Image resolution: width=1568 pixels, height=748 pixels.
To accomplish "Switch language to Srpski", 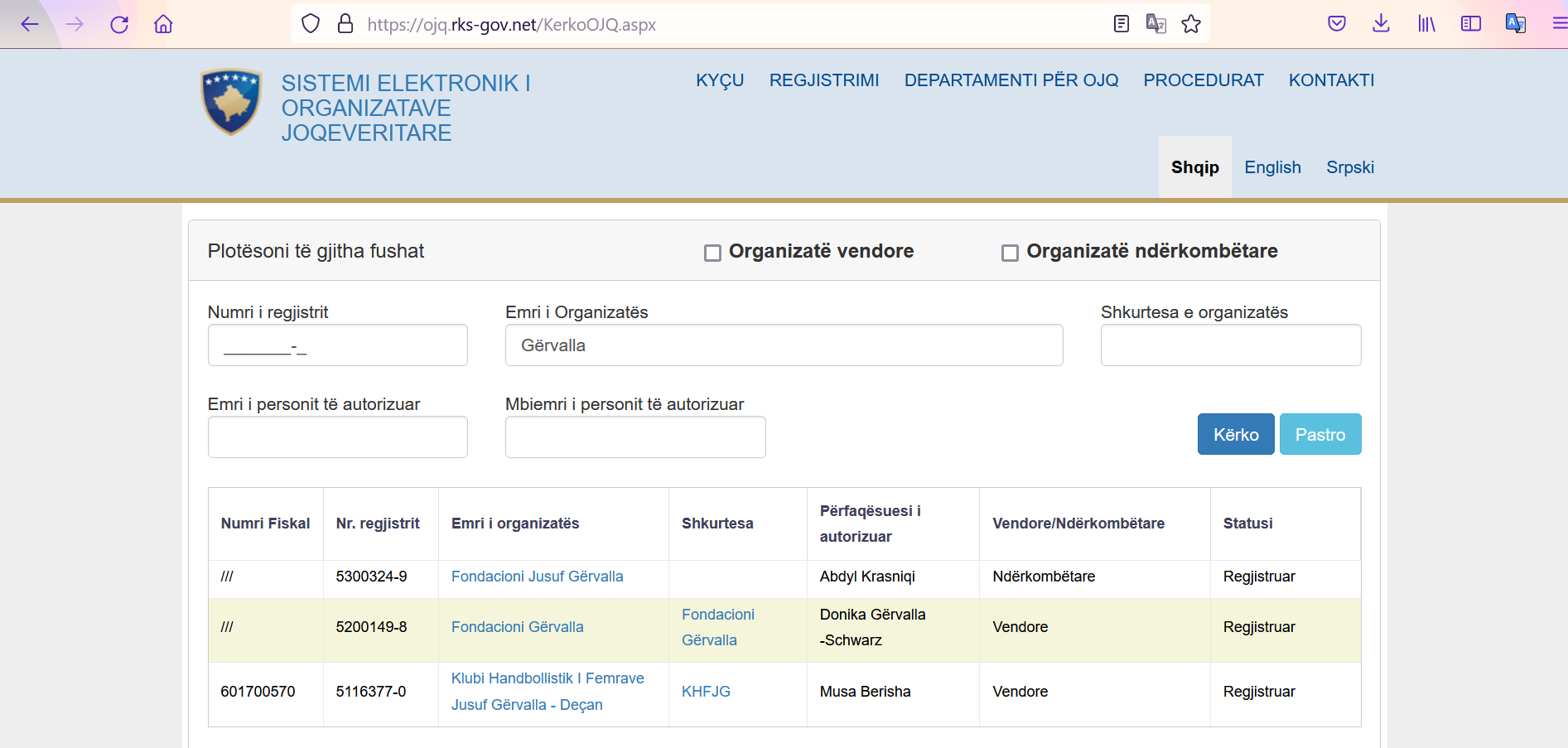I will point(1350,167).
